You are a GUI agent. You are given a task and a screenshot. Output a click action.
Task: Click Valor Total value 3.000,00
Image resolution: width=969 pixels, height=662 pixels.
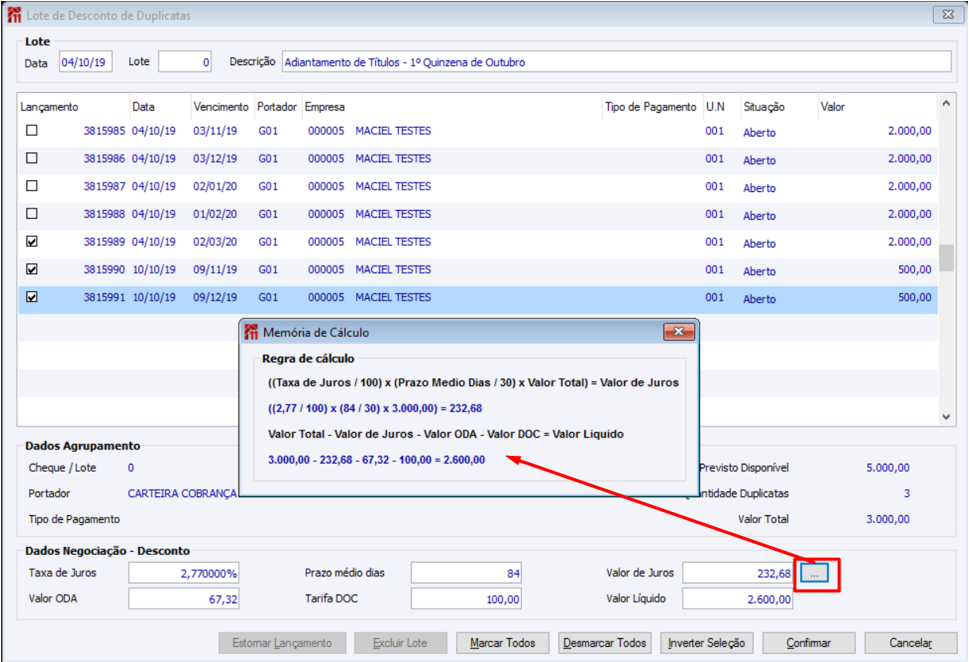tap(888, 519)
